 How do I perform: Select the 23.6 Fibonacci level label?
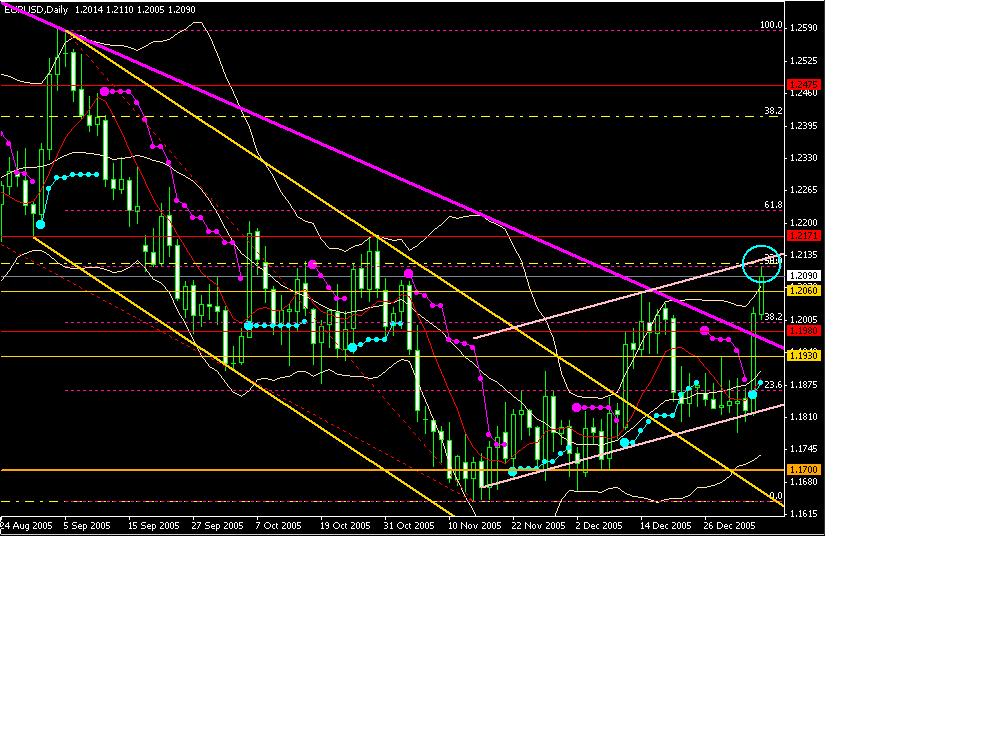point(774,385)
